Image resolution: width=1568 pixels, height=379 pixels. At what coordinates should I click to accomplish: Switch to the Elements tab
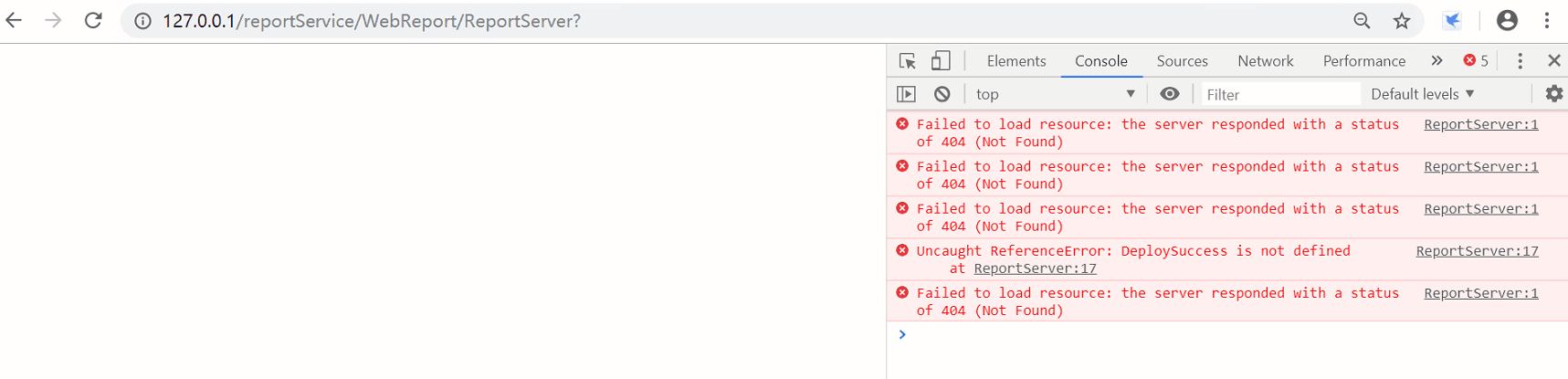(1016, 61)
